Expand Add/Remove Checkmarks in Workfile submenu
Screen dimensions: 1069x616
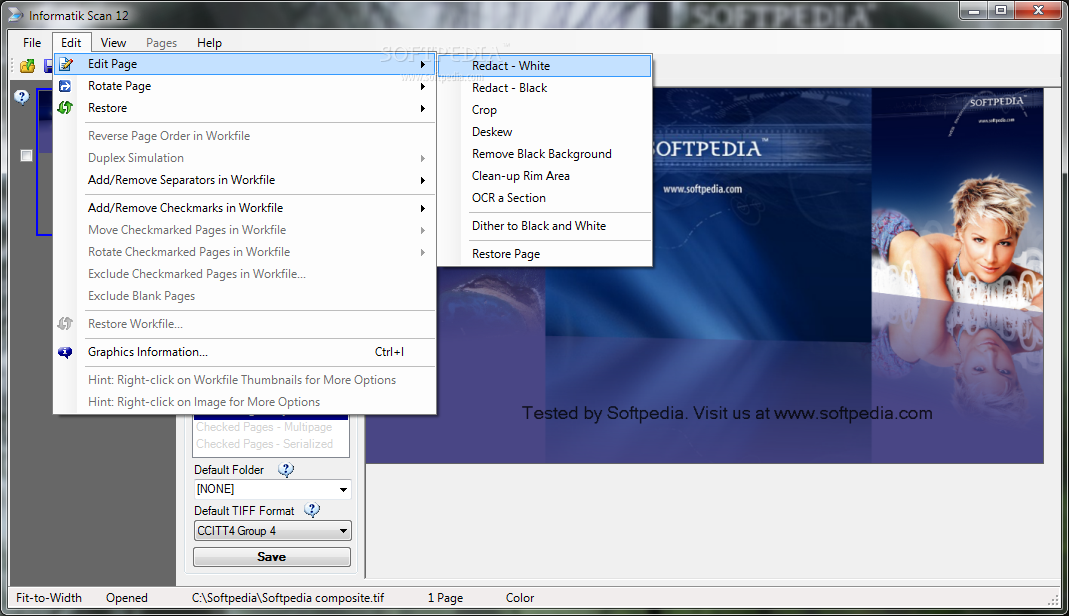(x=423, y=209)
